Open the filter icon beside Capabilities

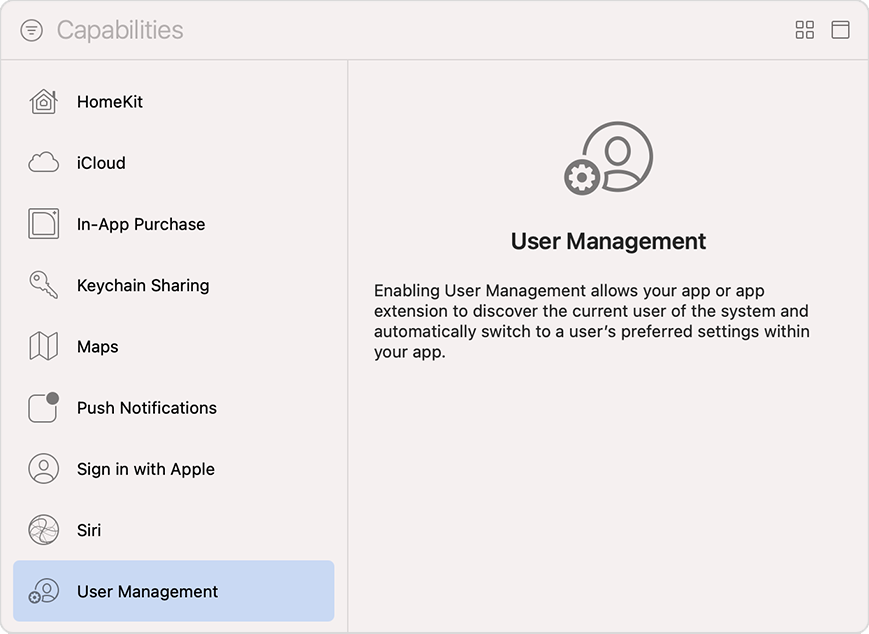[31, 30]
